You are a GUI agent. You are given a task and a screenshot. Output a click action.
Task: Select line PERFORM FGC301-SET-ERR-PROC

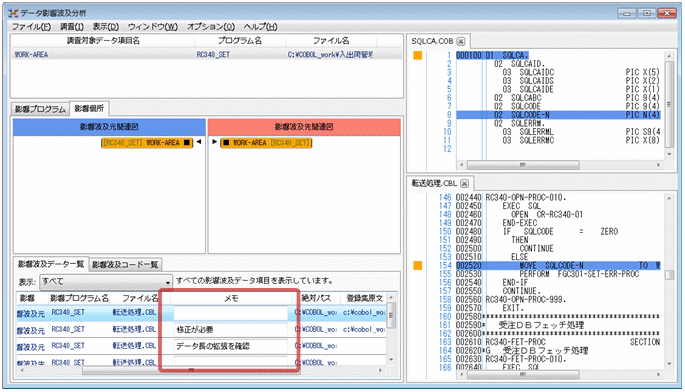click(558, 274)
